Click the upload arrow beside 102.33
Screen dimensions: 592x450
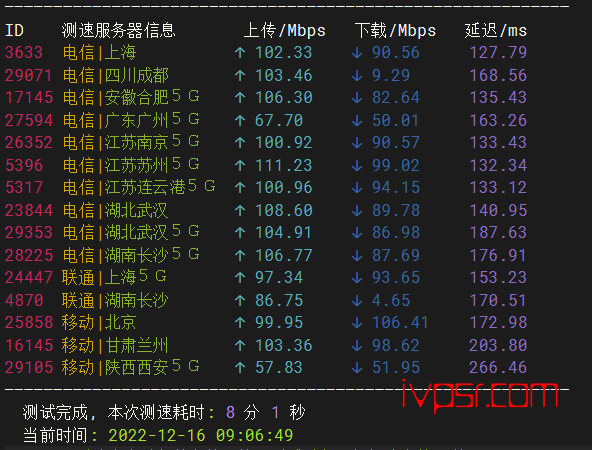point(240,53)
